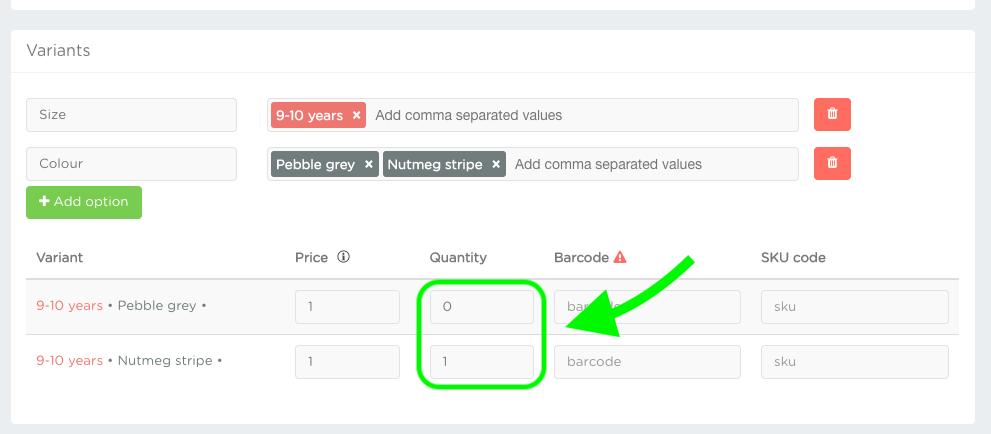The image size is (991, 434).
Task: Focus the Size option name field
Action: (x=131, y=115)
